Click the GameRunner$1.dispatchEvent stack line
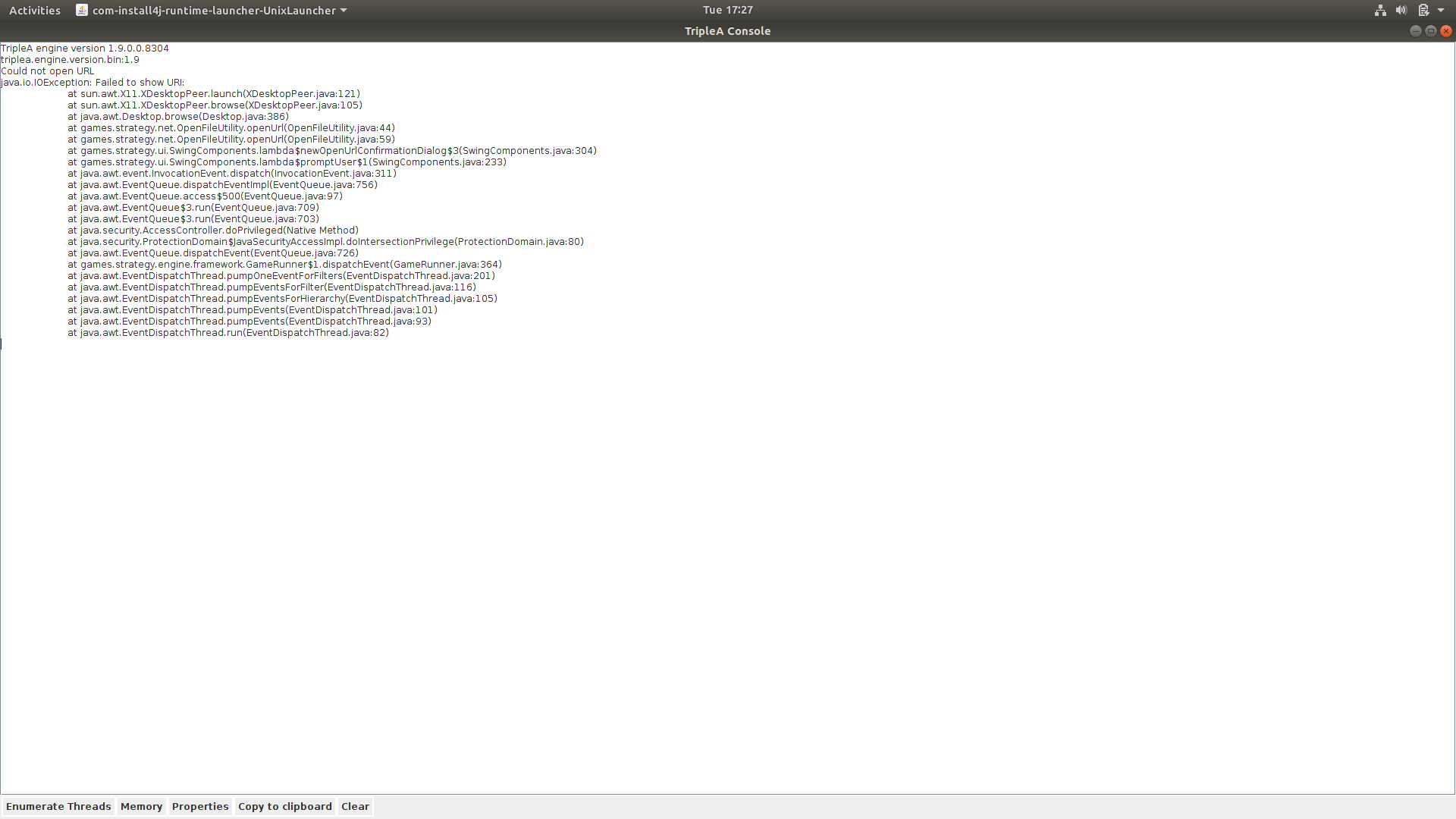Image resolution: width=1456 pixels, height=819 pixels. [284, 264]
